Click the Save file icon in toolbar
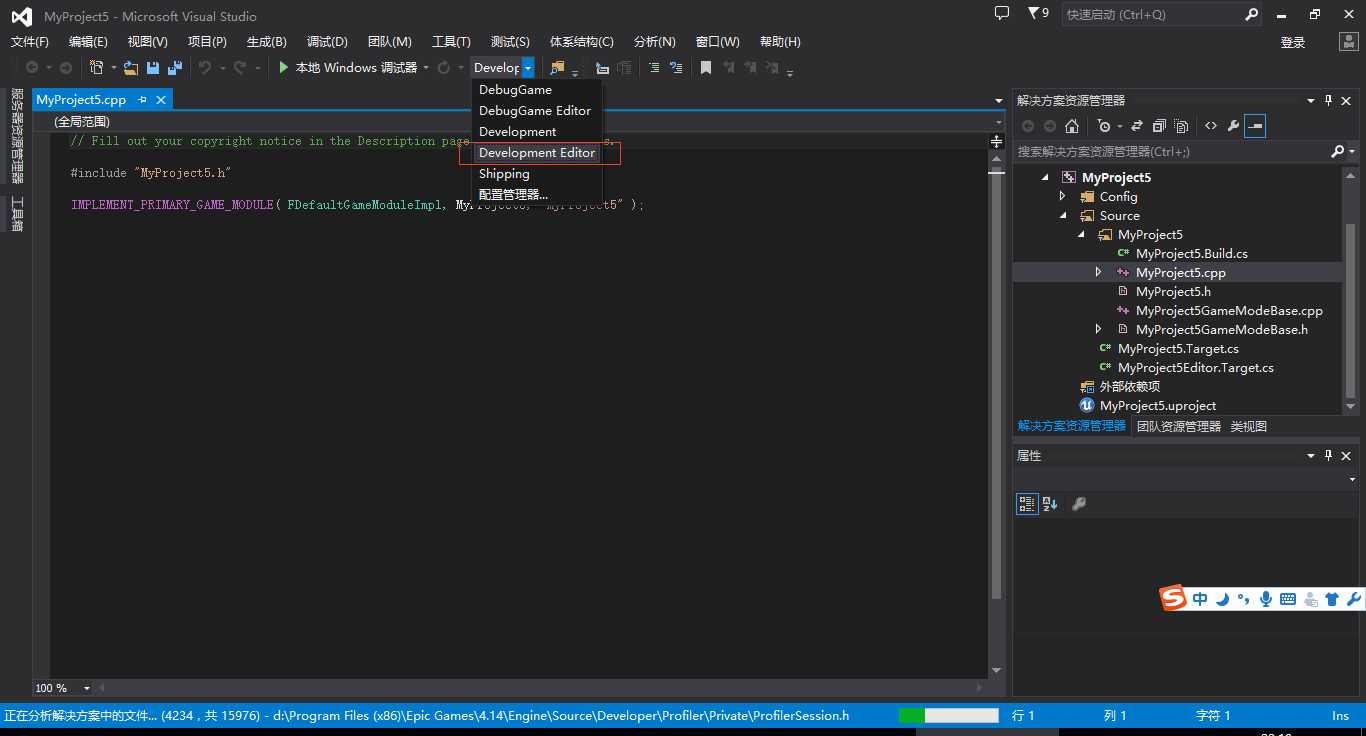The width and height of the screenshot is (1366, 736). (153, 67)
